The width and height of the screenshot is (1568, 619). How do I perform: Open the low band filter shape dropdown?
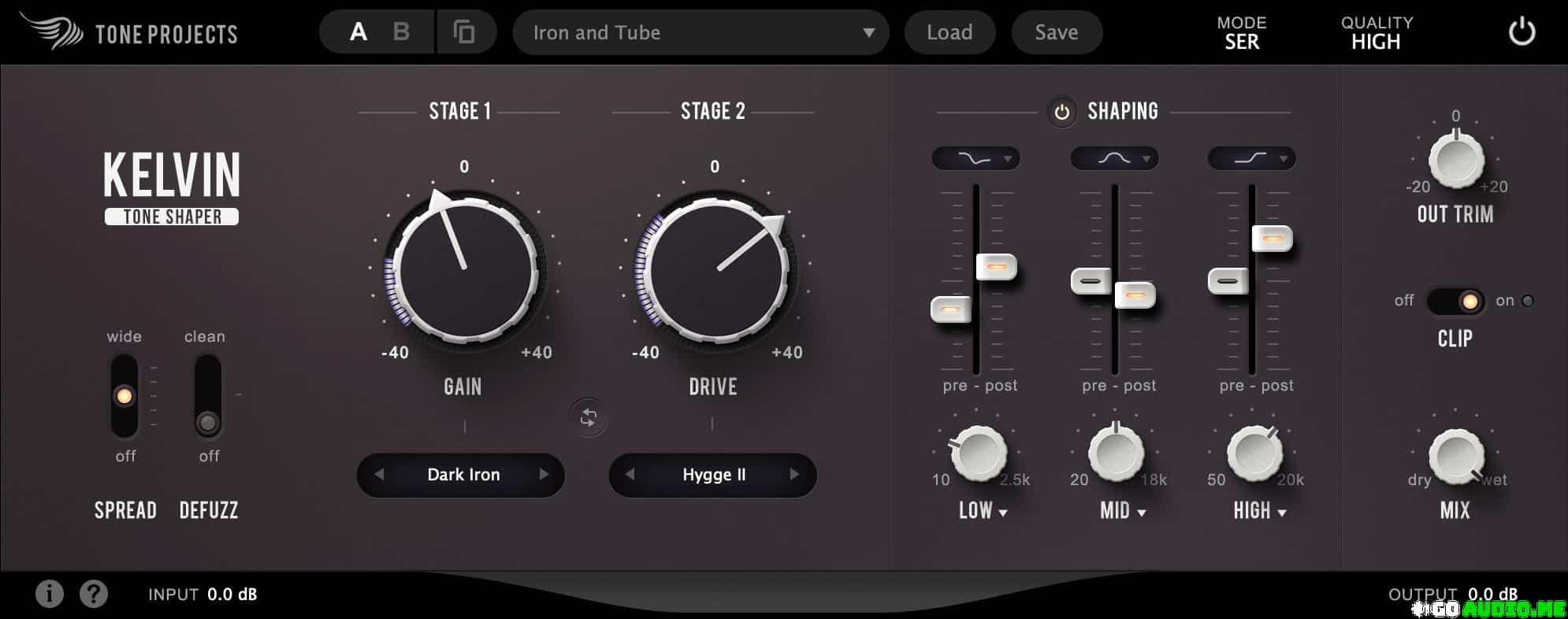pos(976,158)
